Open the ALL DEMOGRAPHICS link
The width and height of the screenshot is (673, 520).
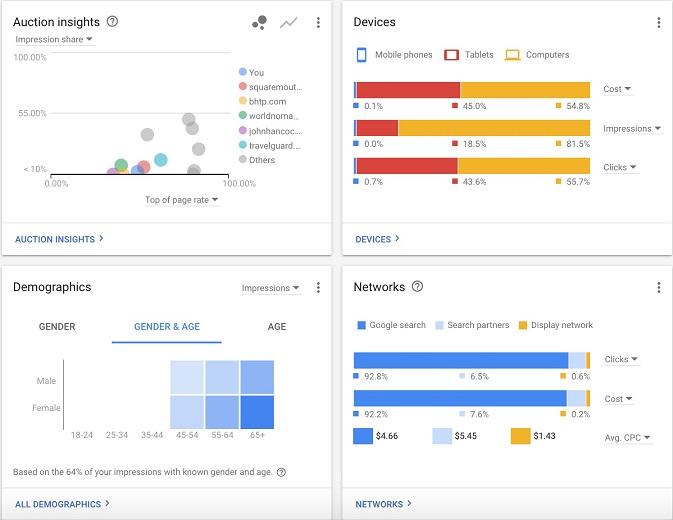pos(62,504)
